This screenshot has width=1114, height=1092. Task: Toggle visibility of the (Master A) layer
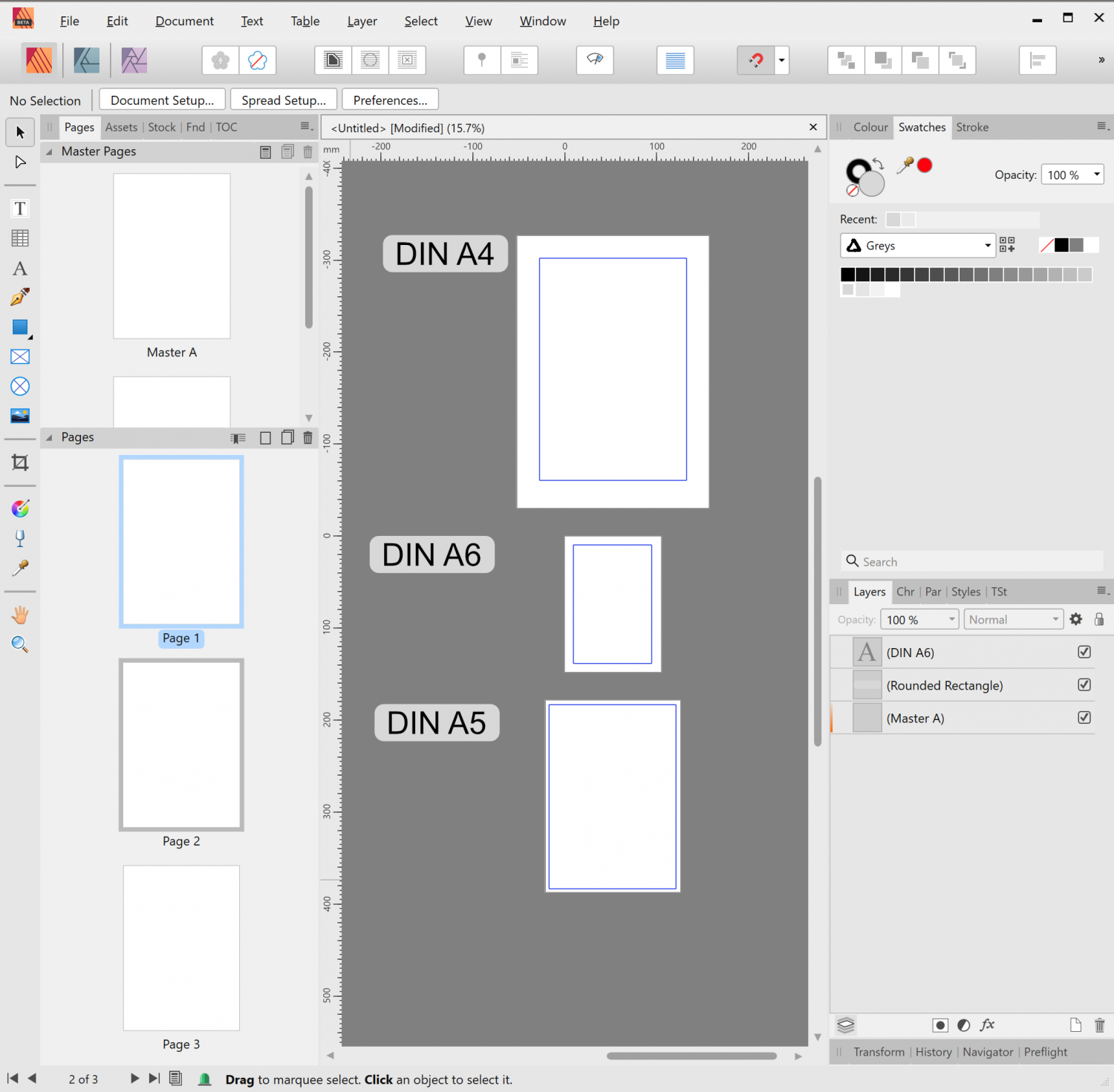pos(1084,717)
